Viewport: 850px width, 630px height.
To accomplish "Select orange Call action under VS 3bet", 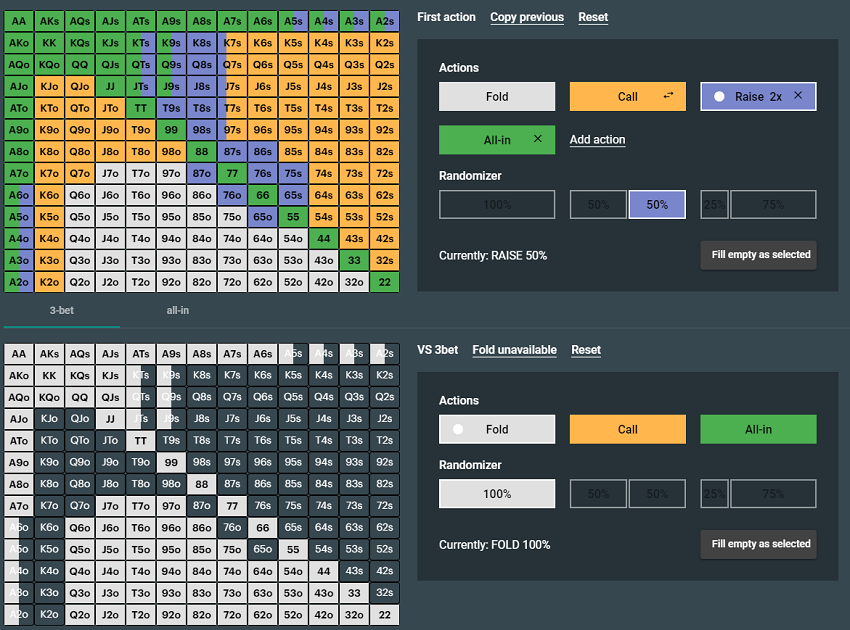I will 627,429.
